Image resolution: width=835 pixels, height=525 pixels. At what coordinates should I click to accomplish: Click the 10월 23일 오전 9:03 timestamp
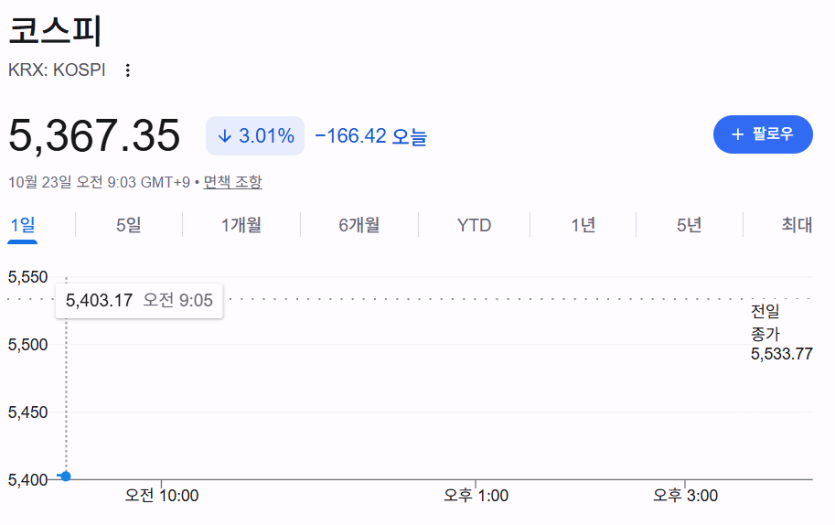click(x=99, y=182)
